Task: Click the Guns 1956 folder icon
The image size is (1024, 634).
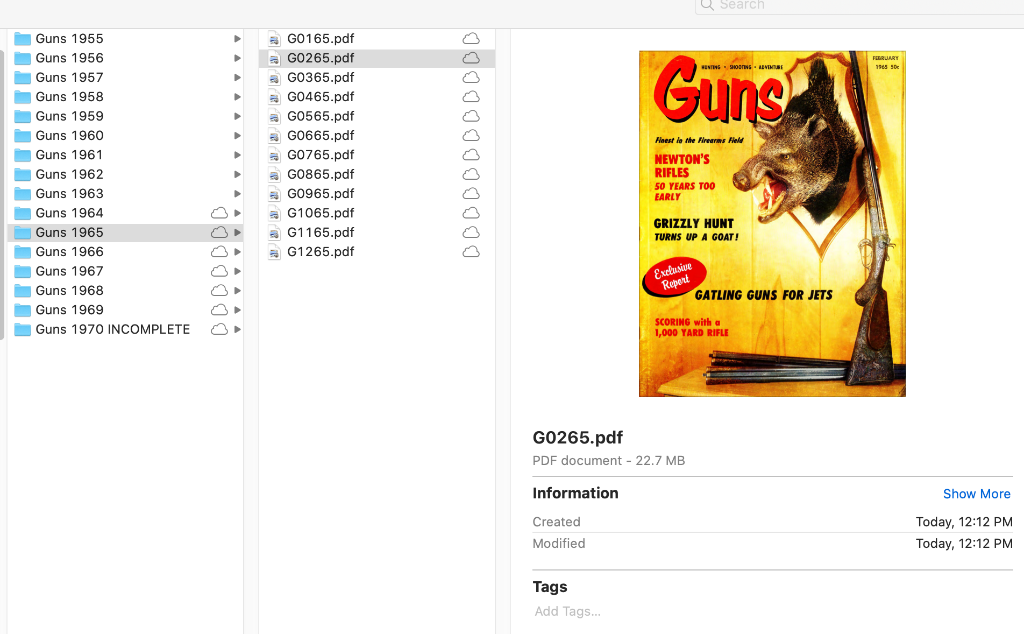Action: tap(23, 58)
